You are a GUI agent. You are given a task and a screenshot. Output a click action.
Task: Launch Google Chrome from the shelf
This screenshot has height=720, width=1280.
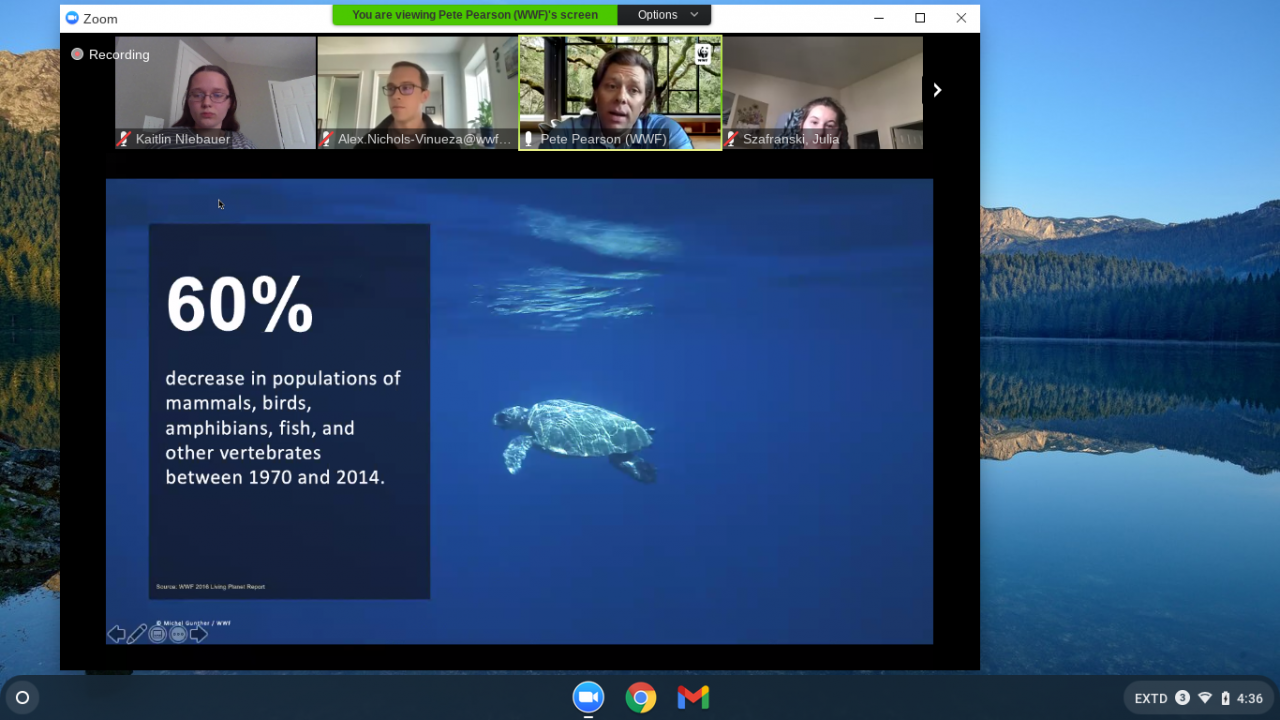point(641,697)
